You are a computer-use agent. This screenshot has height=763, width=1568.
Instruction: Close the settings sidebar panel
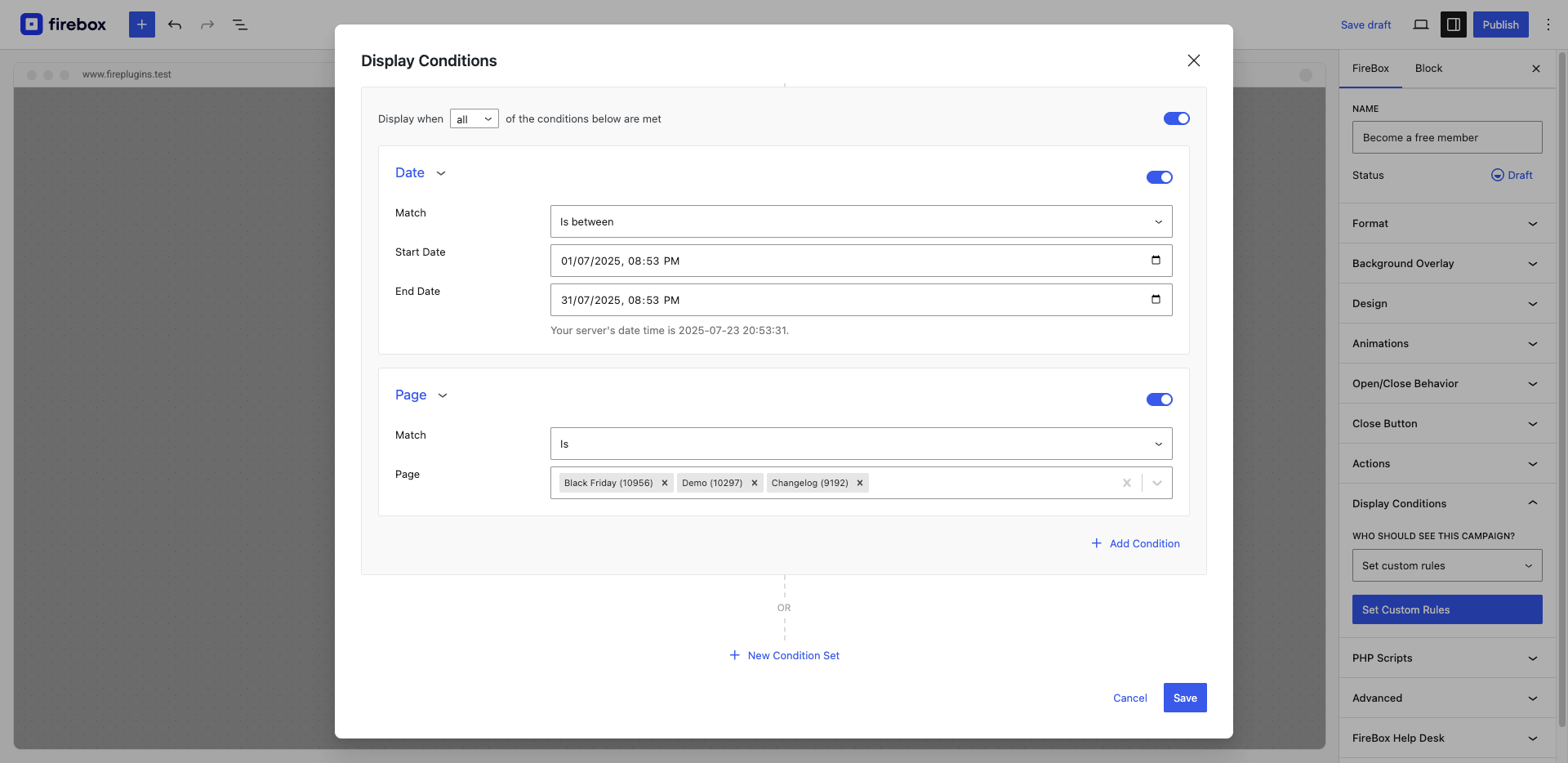(x=1536, y=69)
